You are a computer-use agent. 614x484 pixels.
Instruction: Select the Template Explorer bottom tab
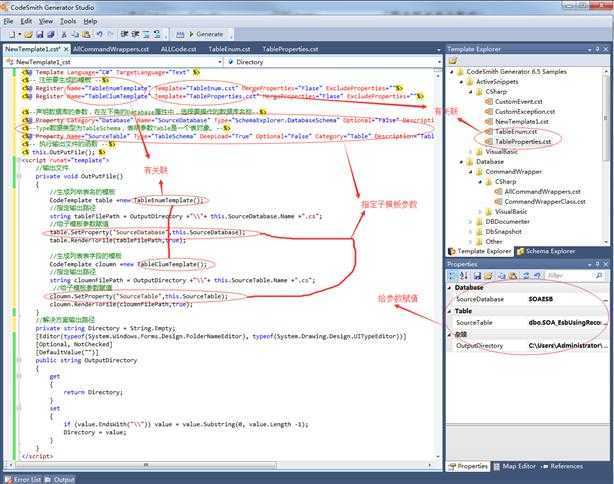pyautogui.click(x=480, y=251)
